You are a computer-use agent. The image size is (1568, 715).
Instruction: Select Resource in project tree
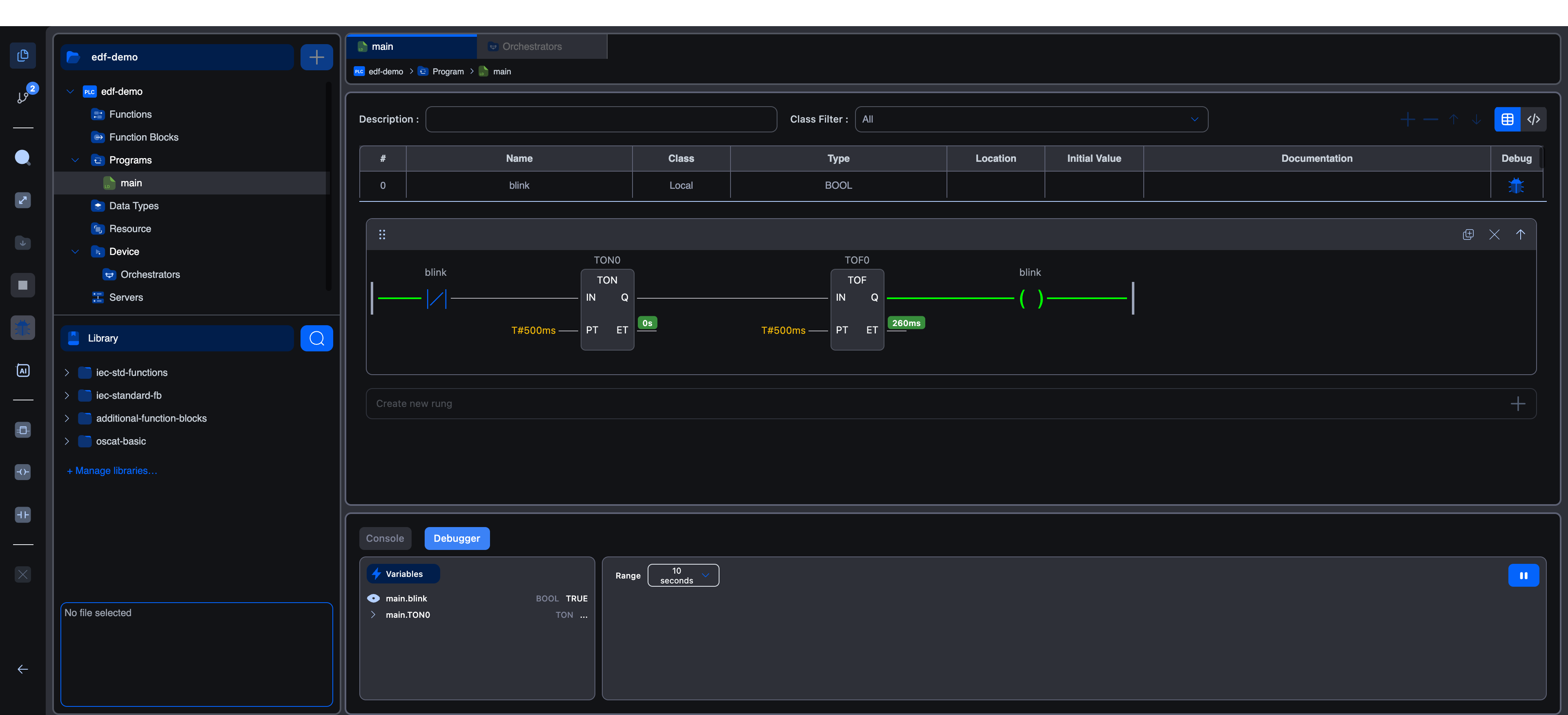(130, 229)
